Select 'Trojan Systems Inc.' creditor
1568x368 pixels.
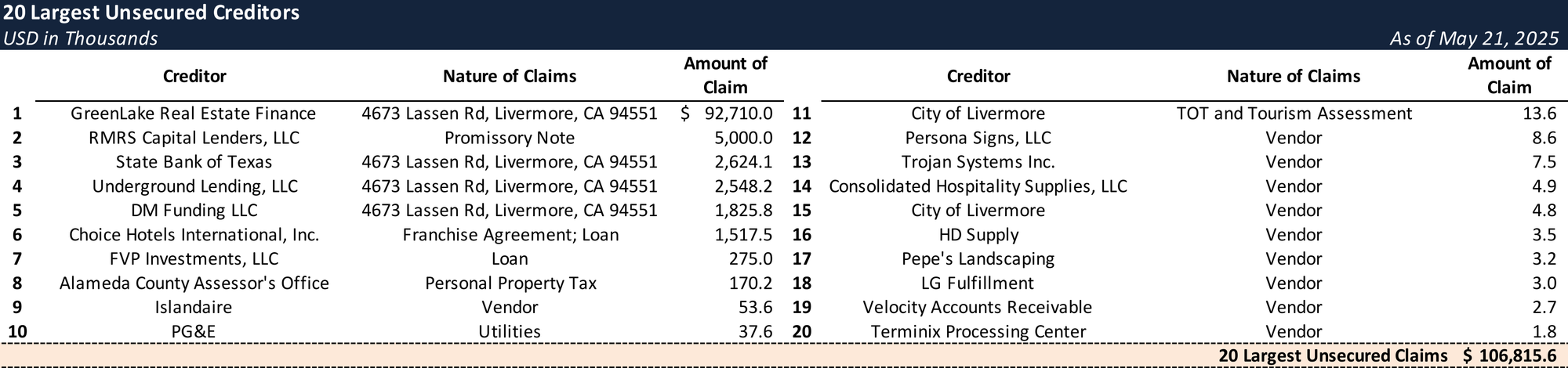point(978,162)
